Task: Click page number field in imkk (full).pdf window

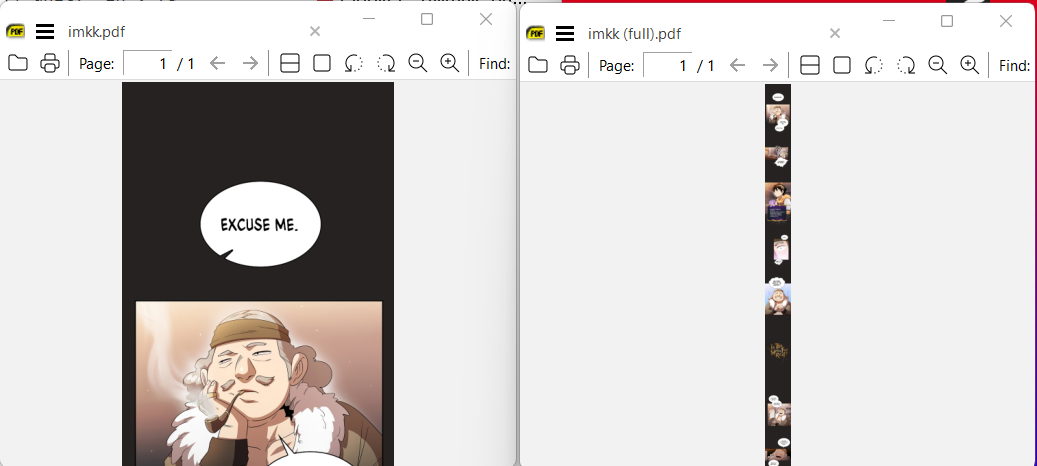Action: coord(667,65)
